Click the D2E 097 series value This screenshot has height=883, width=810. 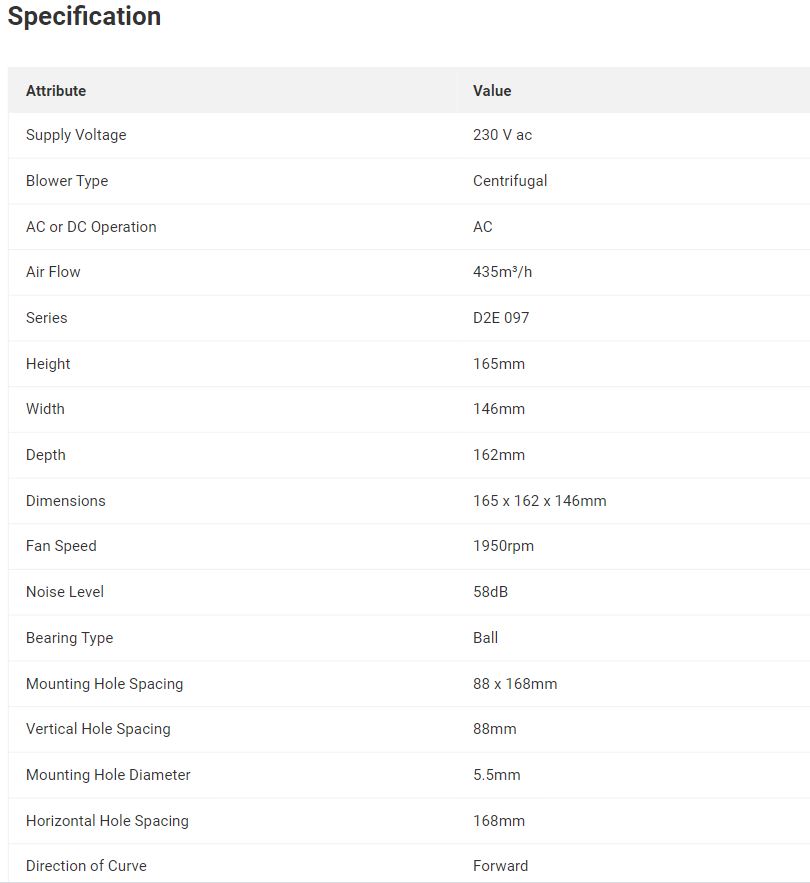501,318
